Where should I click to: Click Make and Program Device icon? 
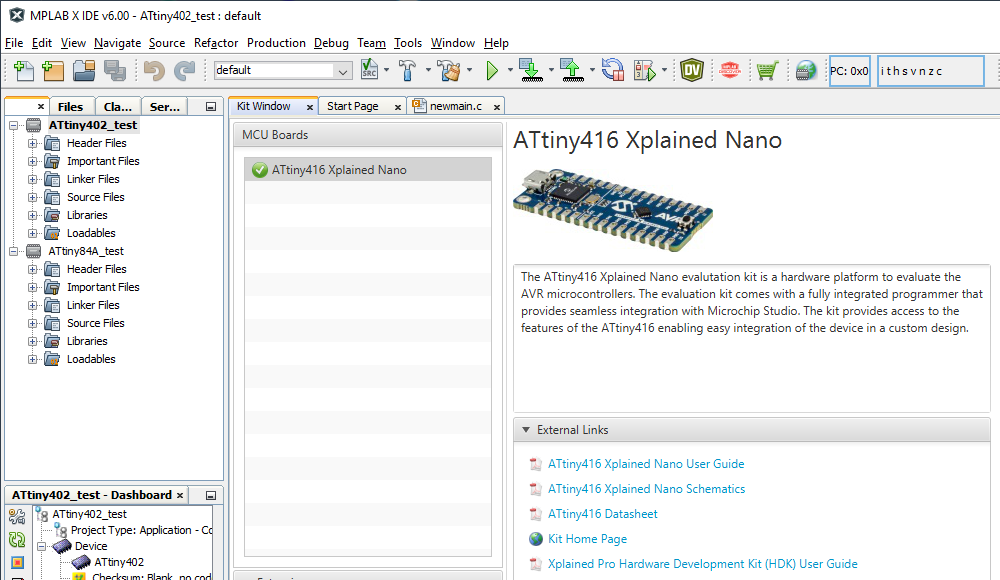coord(531,70)
